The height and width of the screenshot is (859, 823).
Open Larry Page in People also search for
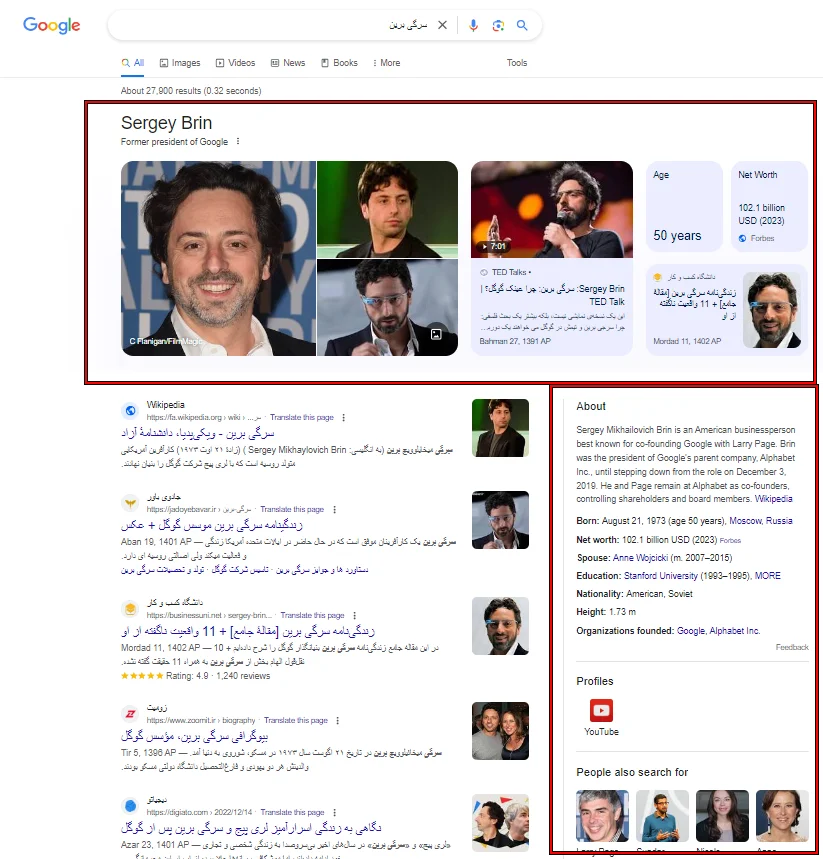click(x=602, y=816)
